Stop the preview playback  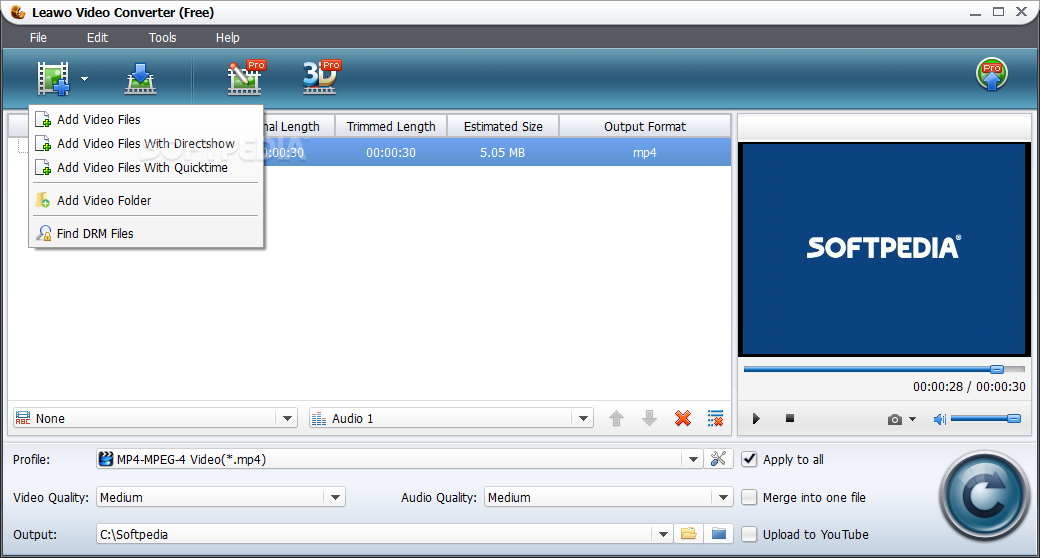pyautogui.click(x=789, y=418)
